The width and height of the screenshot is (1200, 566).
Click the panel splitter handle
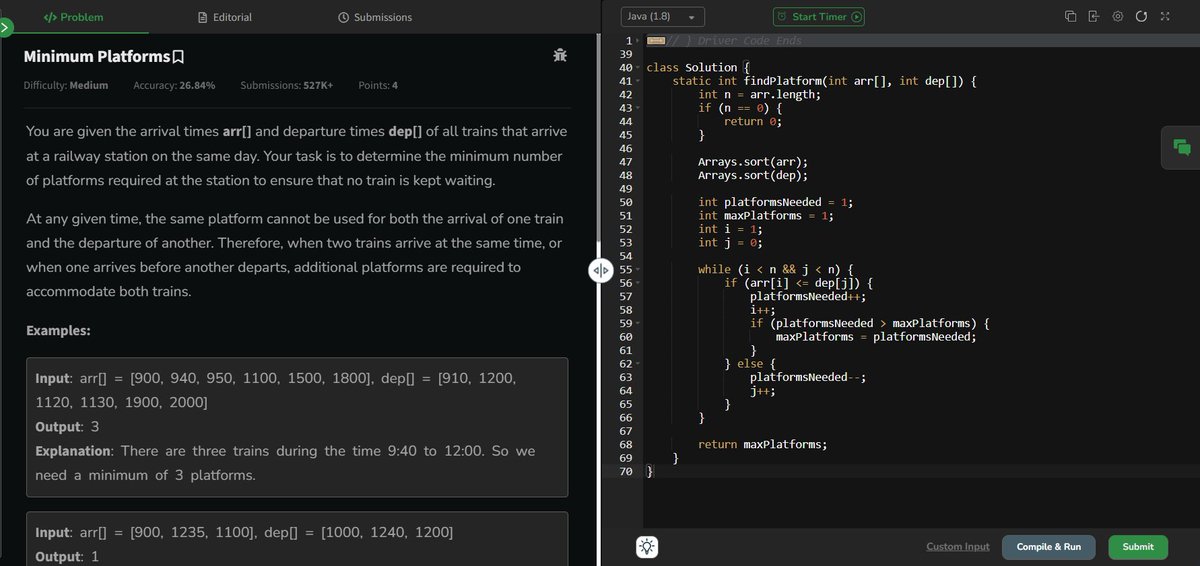(601, 271)
